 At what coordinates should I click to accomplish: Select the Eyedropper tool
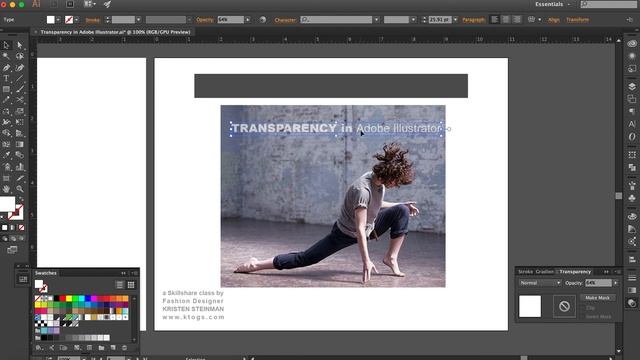(x=6, y=155)
